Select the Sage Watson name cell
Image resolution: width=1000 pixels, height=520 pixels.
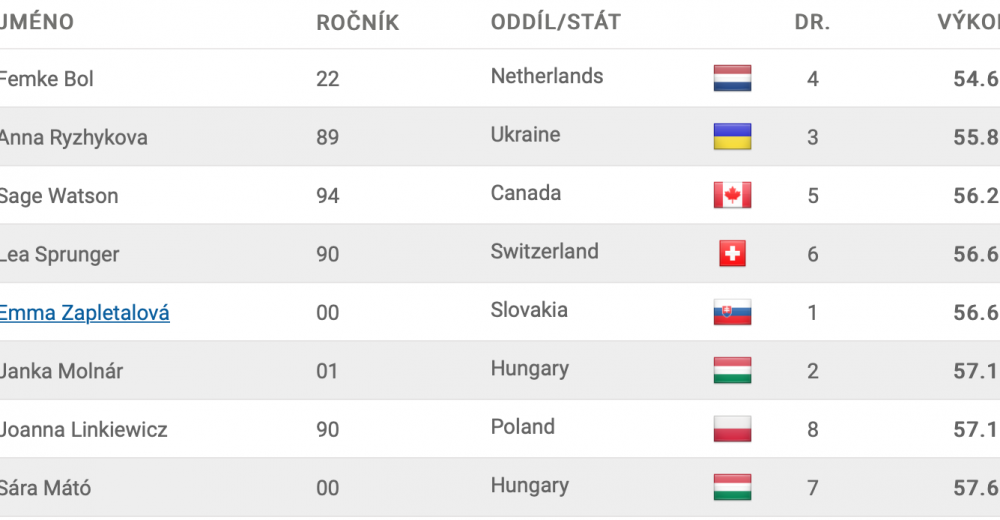[59, 196]
